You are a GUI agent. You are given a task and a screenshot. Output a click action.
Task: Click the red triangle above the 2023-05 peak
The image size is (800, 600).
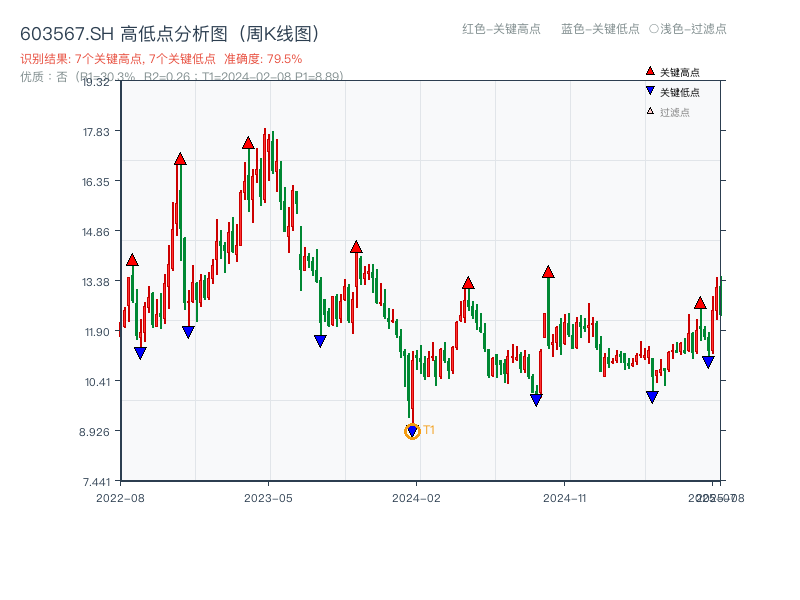pyautogui.click(x=247, y=143)
